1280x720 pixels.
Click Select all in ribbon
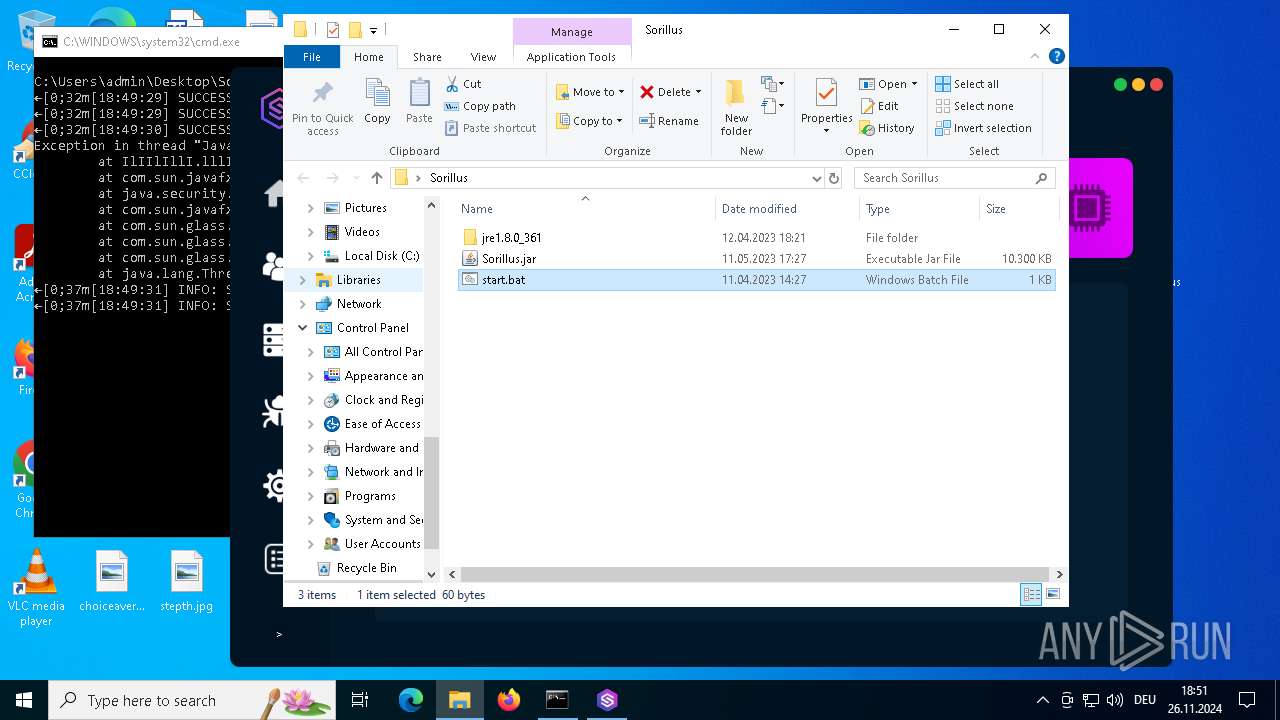click(x=967, y=84)
